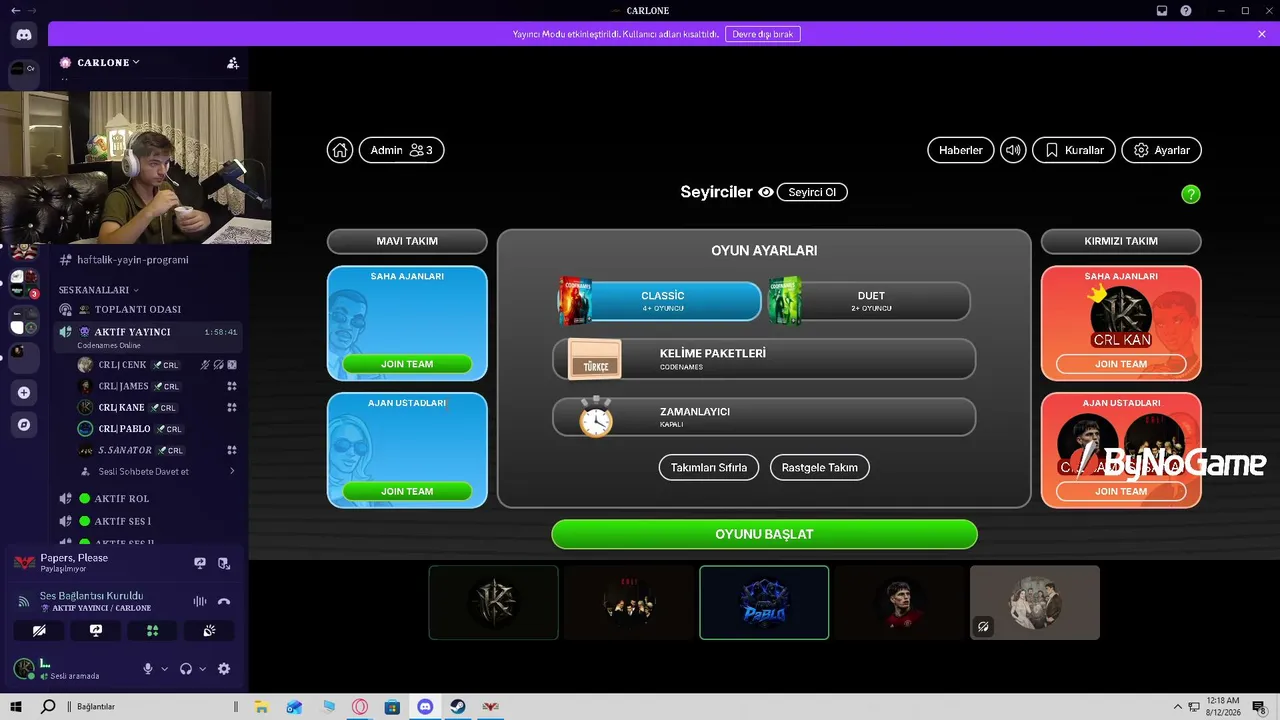Viewport: 1280px width, 720px height.
Task: Disconnect from the voice channel
Action: [x=224, y=601]
